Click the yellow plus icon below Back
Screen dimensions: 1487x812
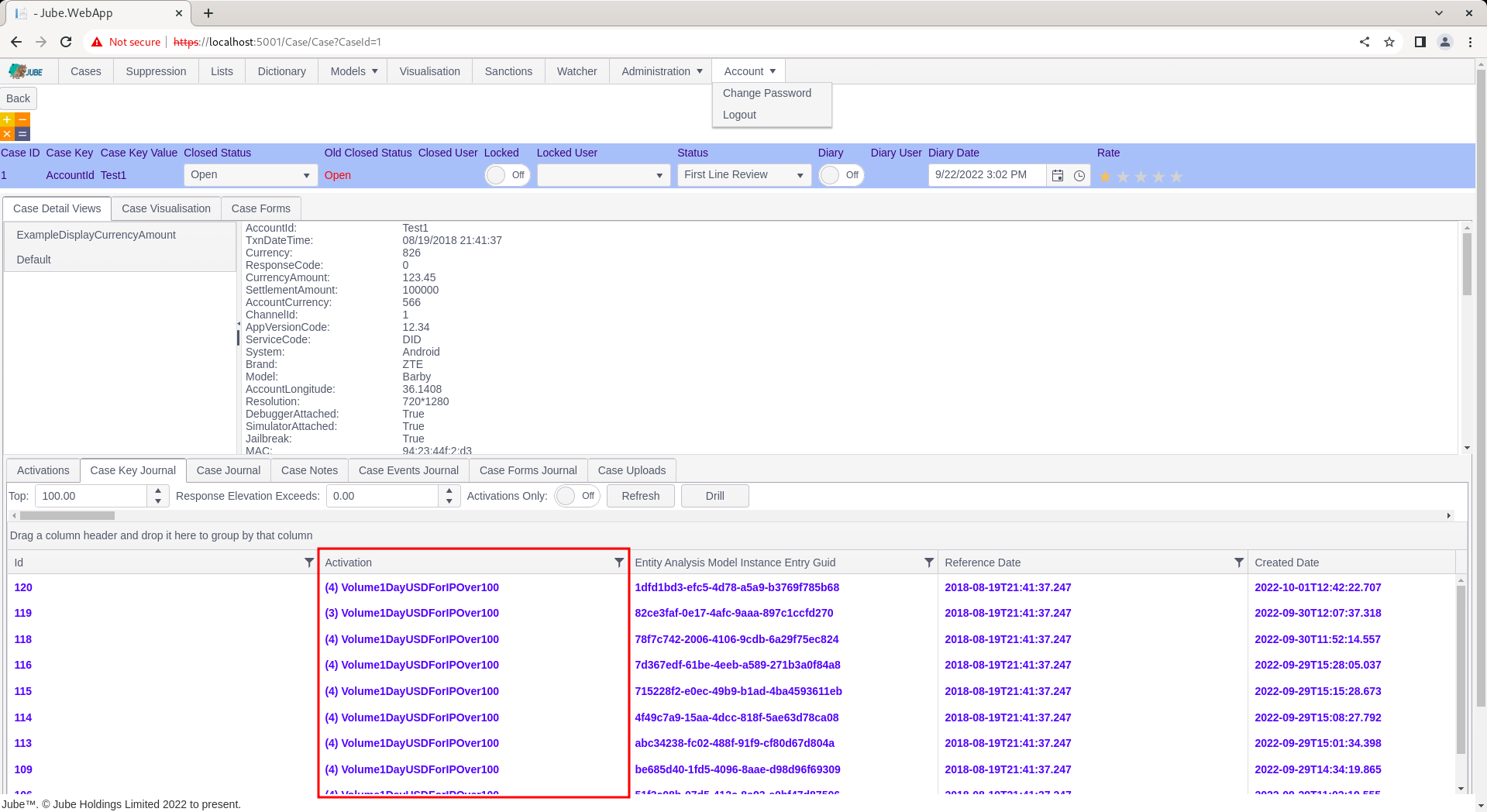click(x=7, y=119)
